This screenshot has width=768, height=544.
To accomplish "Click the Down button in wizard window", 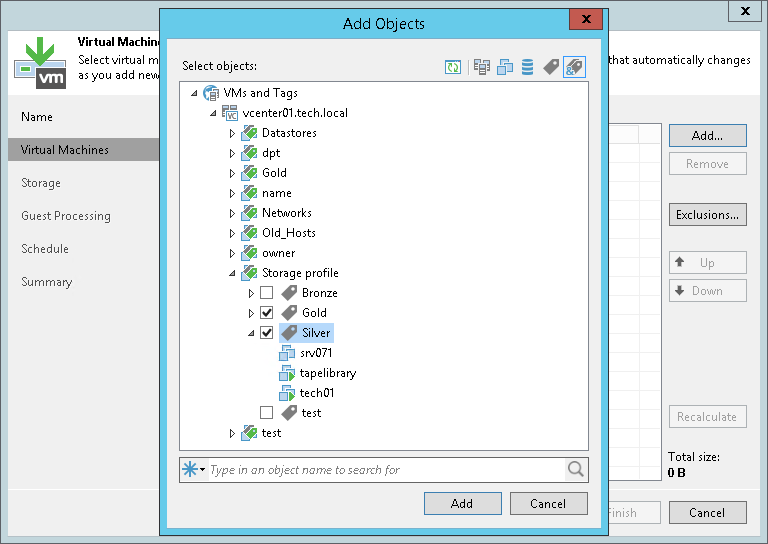I will point(708,291).
